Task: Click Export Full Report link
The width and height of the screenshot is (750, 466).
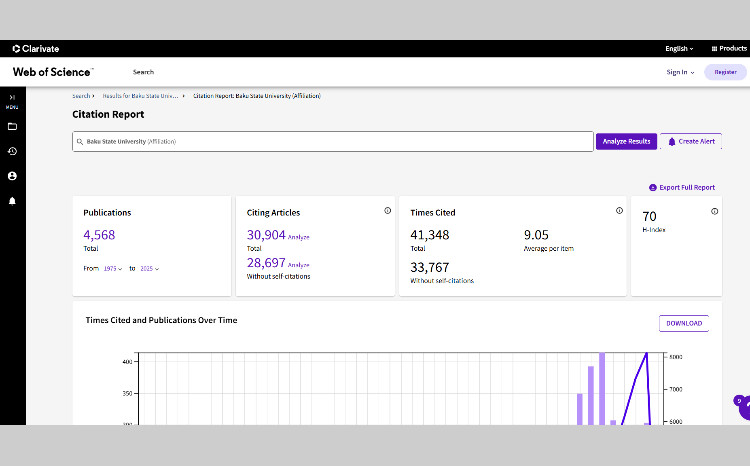Action: [682, 187]
